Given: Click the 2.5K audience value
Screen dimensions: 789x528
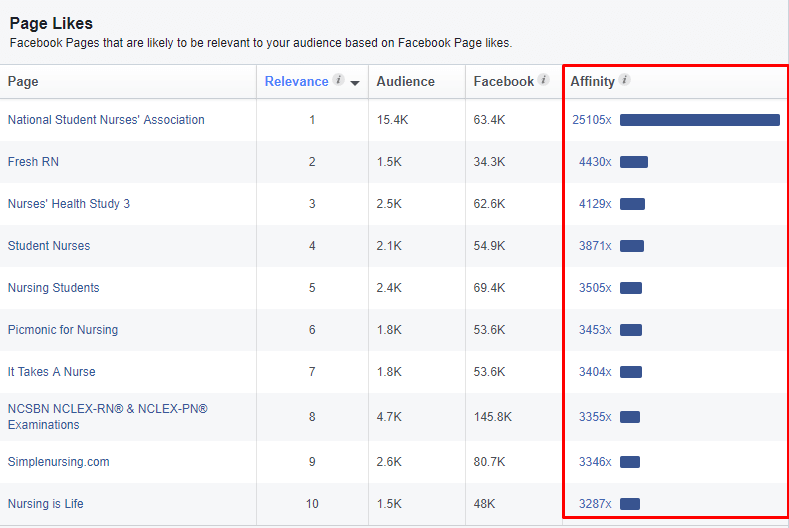Looking at the screenshot, I should [x=389, y=204].
